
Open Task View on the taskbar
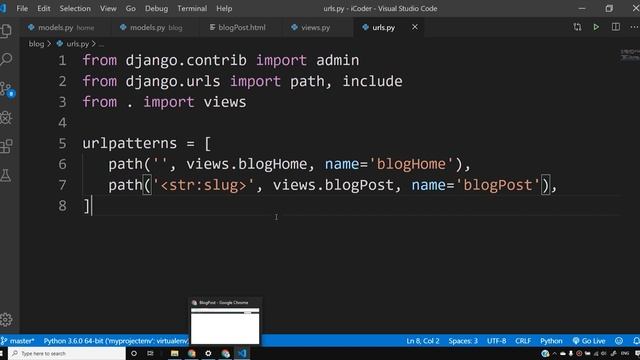pyautogui.click(x=150, y=353)
